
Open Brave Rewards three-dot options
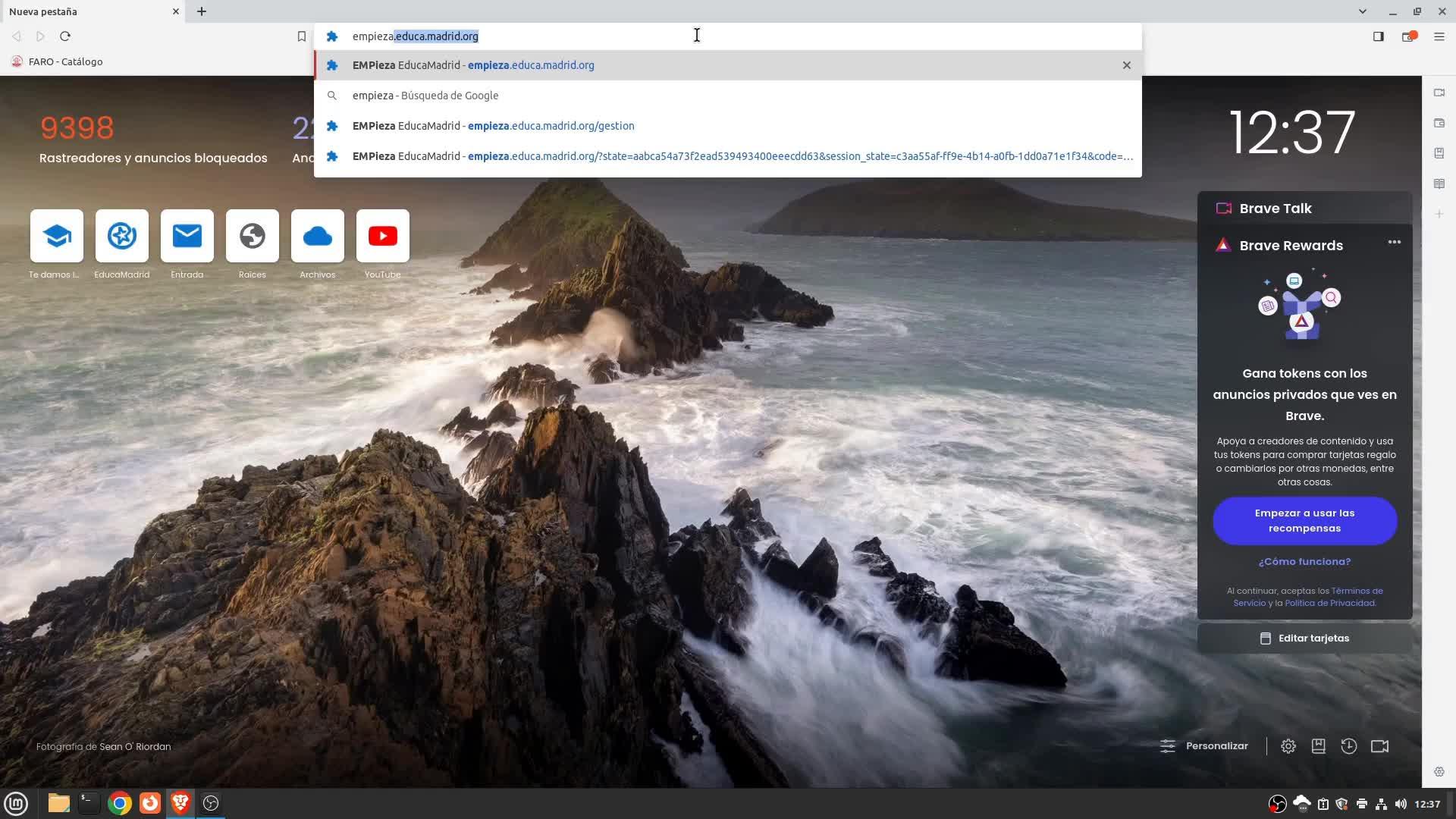coord(1394,243)
